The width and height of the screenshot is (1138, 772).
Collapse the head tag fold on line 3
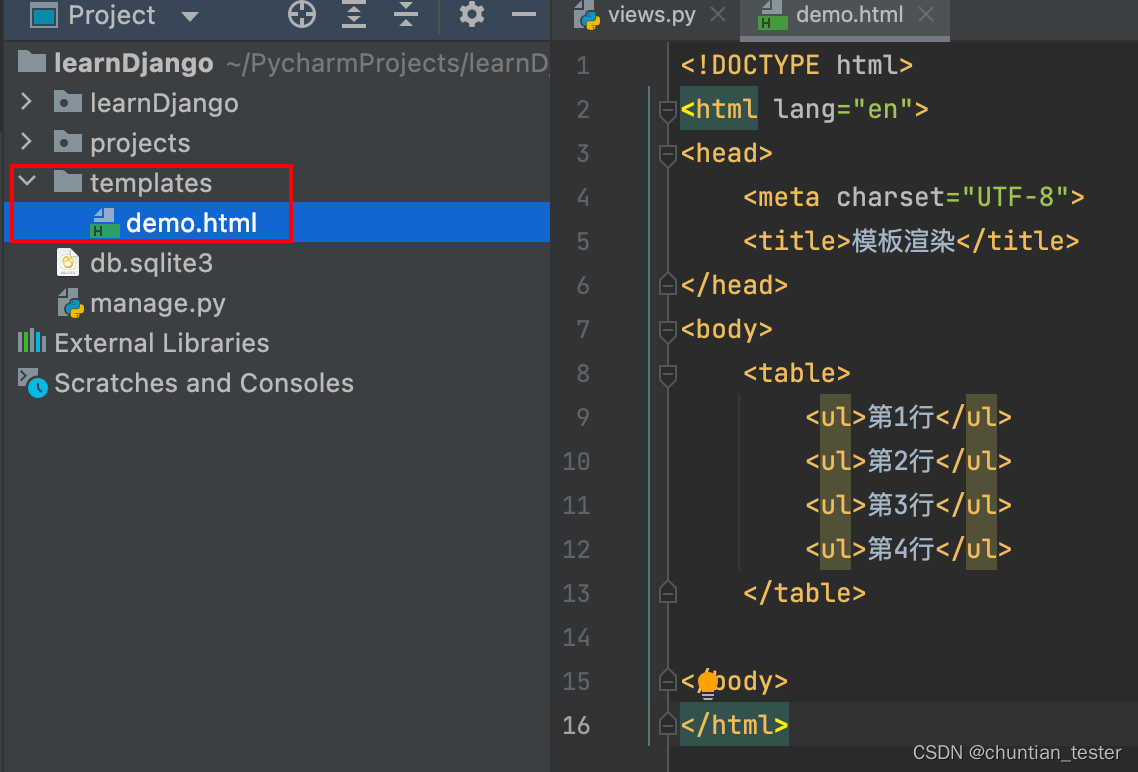click(667, 153)
